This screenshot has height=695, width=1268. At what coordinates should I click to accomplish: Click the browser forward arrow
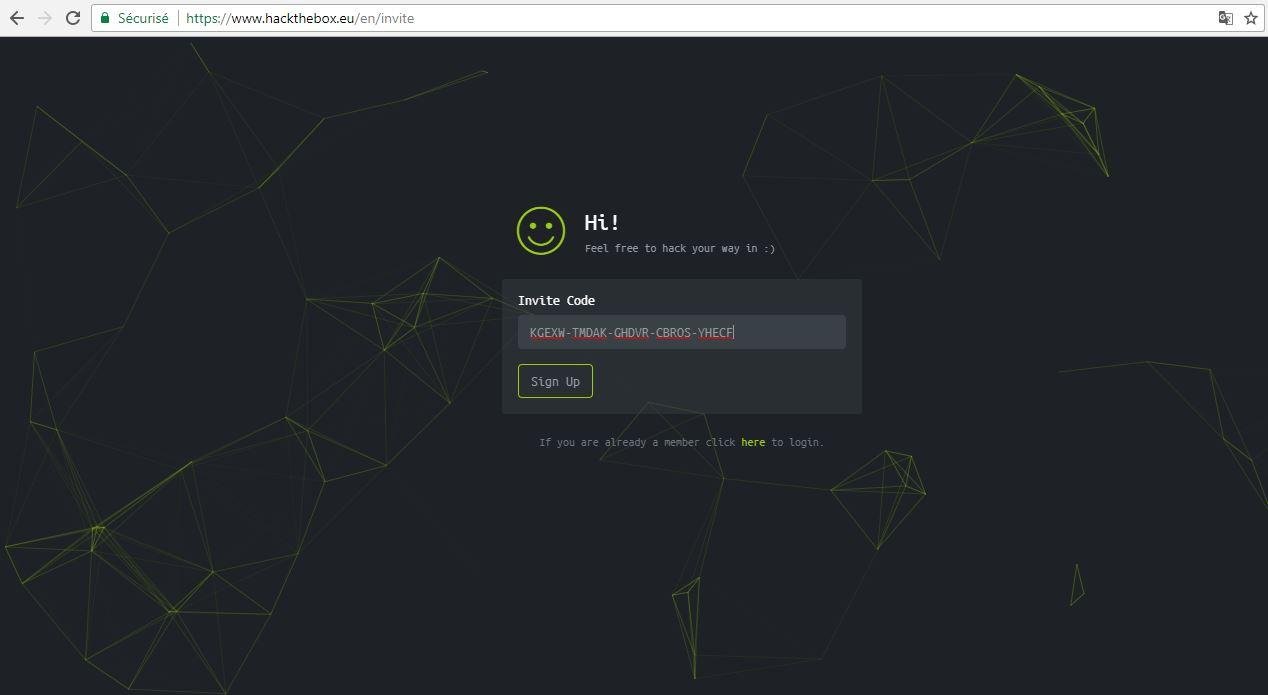coord(44,18)
